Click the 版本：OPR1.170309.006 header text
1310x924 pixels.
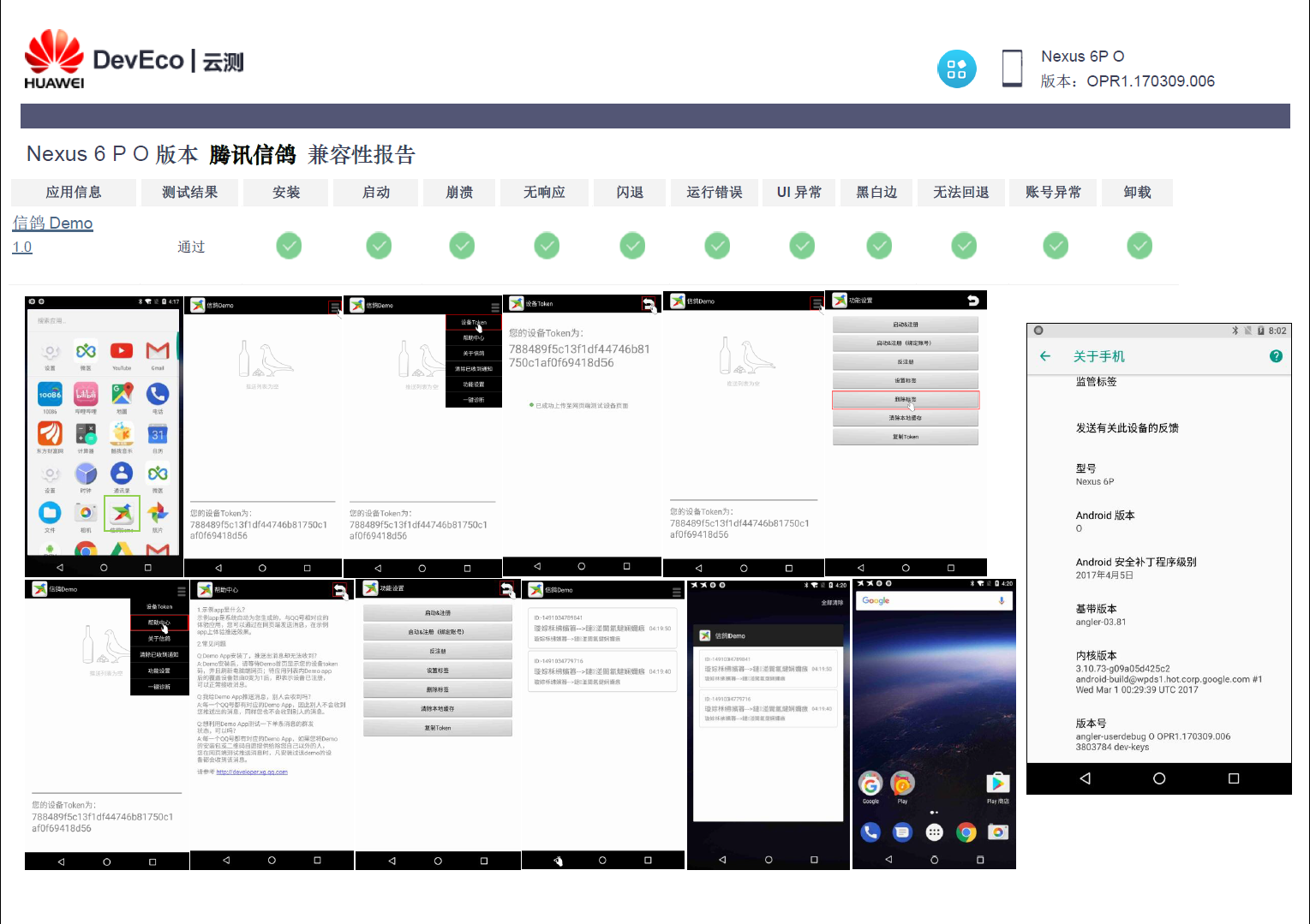1128,81
